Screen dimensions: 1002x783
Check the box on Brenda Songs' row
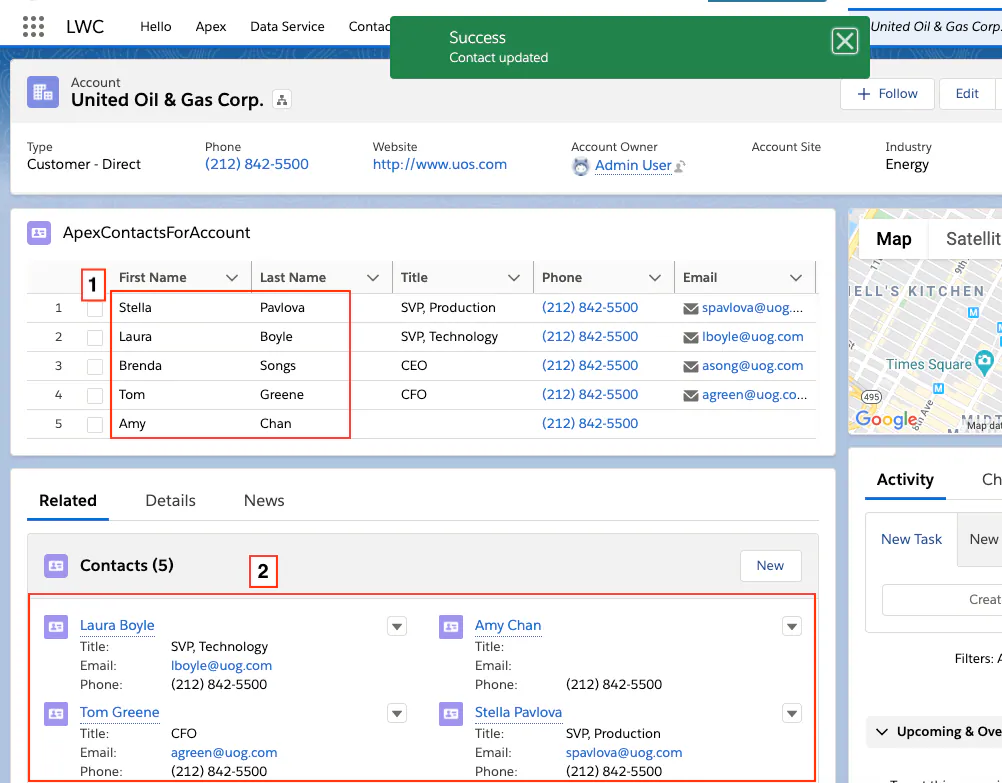93,365
